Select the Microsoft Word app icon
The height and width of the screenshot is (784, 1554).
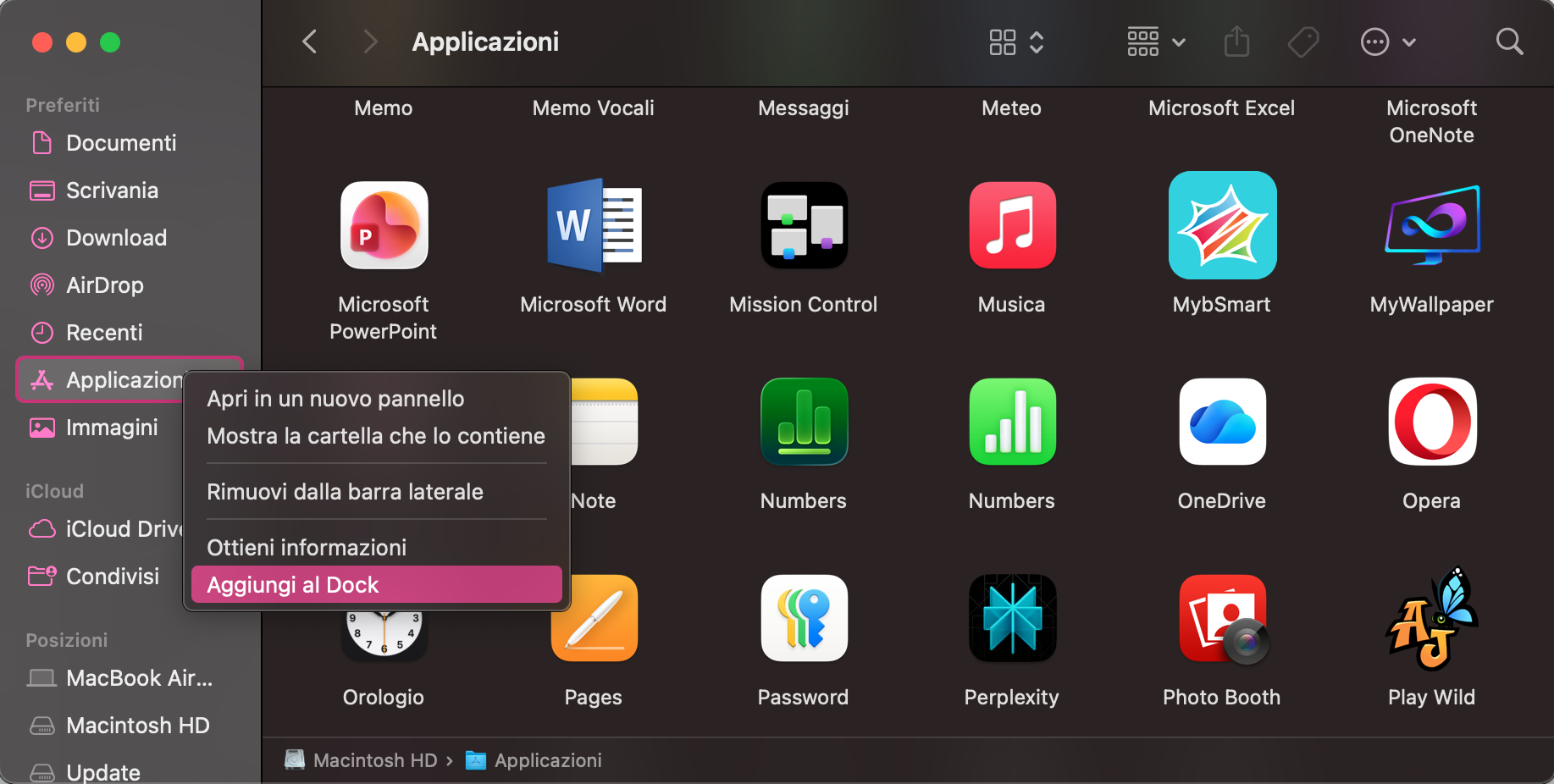pos(594,225)
